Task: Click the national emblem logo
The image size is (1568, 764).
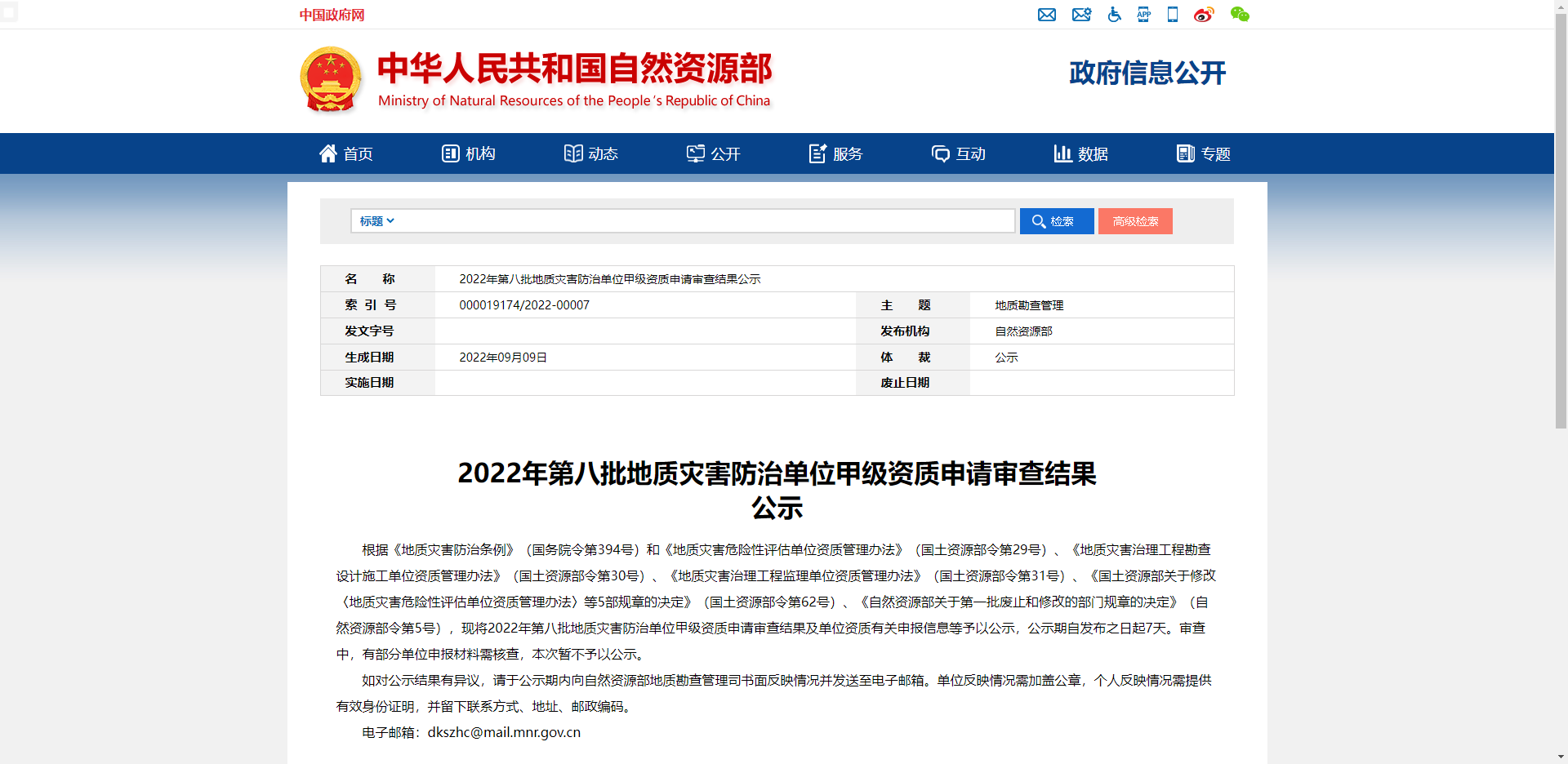Action: [x=331, y=79]
